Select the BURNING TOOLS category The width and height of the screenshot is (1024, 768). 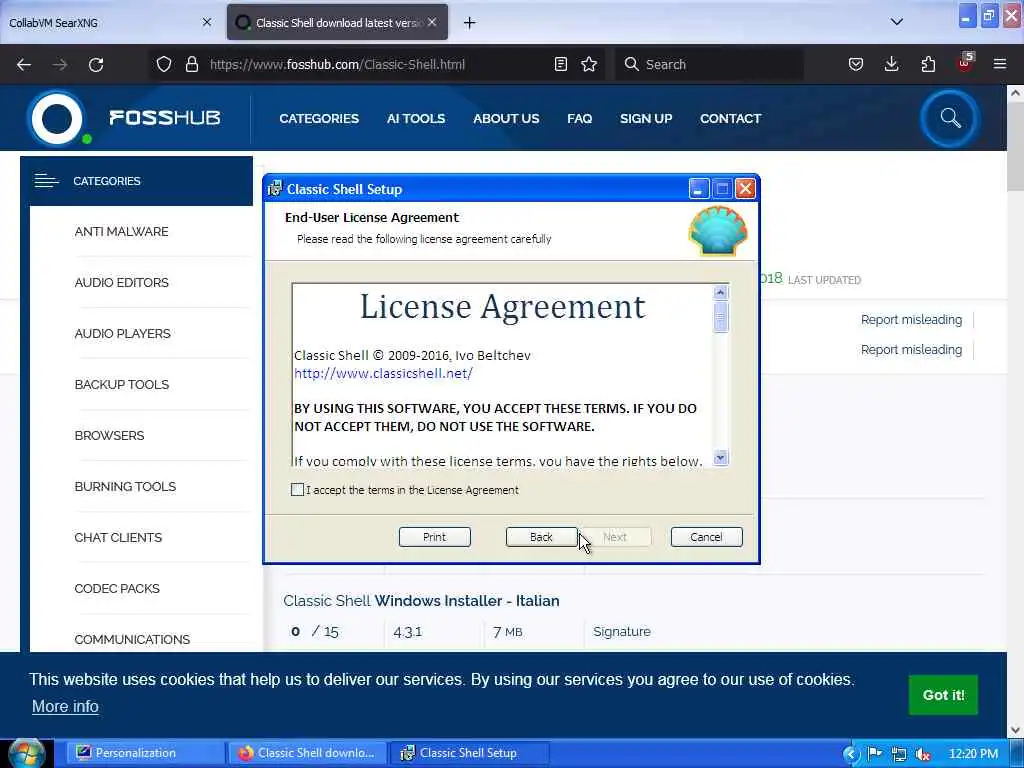coord(125,487)
